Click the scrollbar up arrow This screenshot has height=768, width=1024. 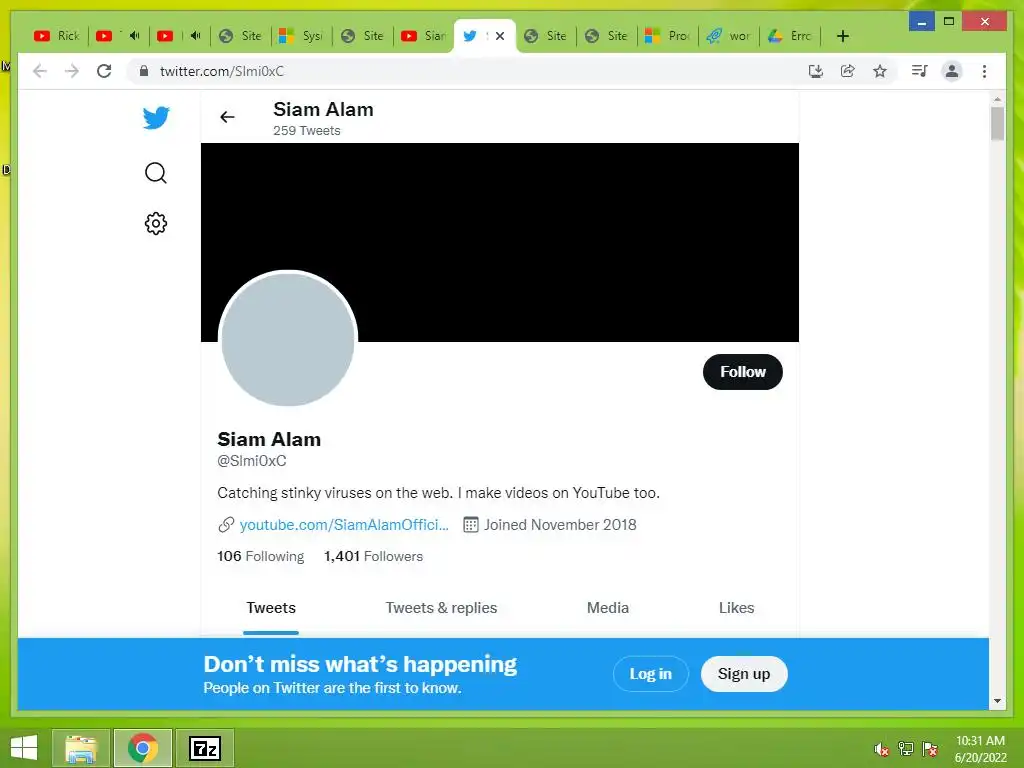coord(997,99)
